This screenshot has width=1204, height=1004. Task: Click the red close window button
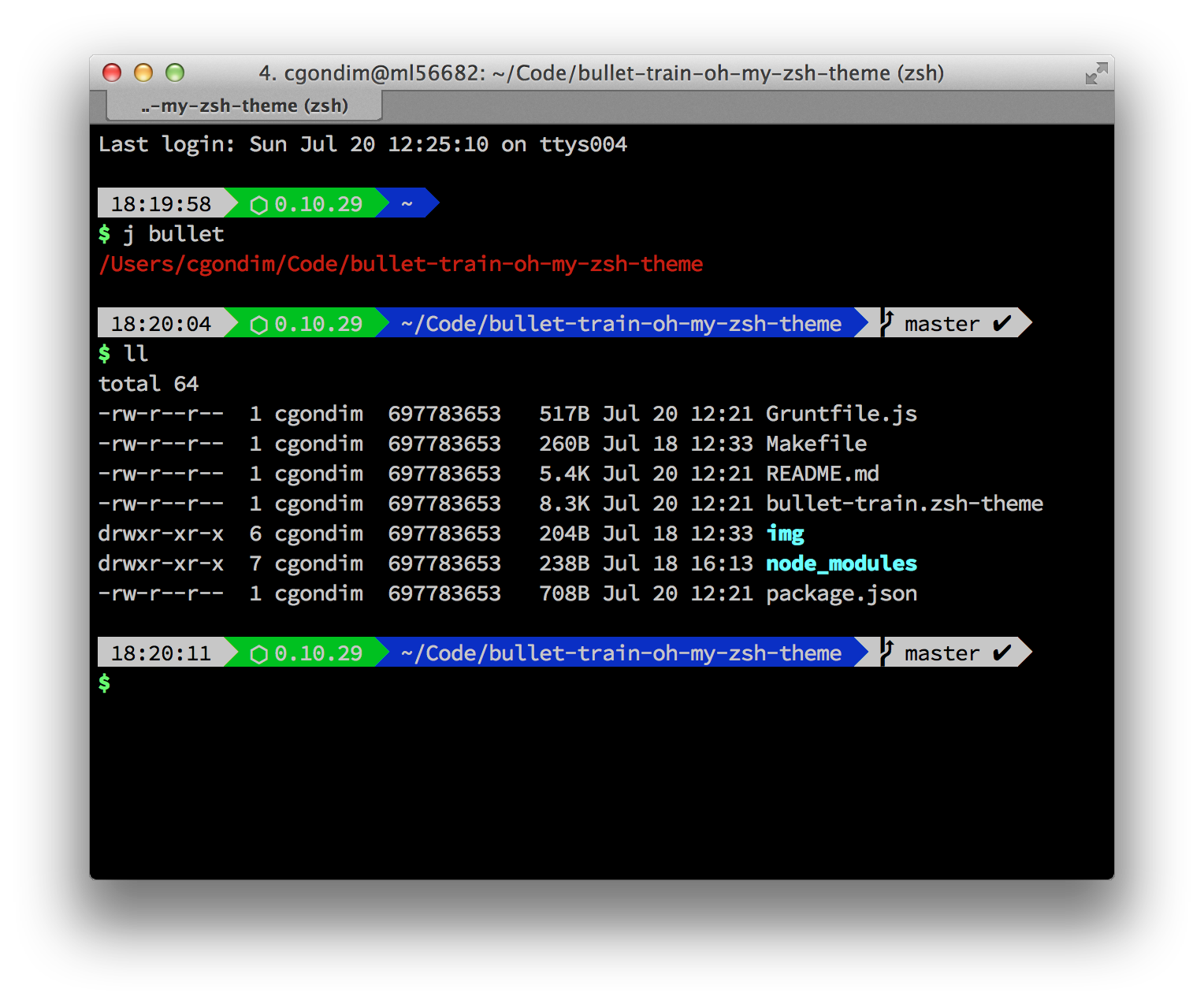coord(112,73)
